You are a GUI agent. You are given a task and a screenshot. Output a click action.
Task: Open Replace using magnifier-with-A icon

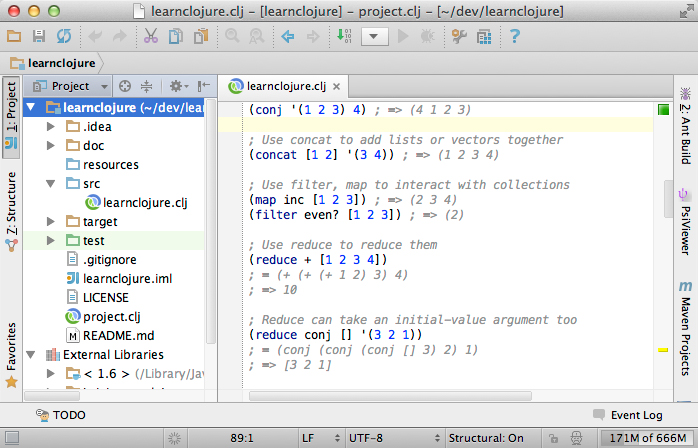tap(256, 36)
